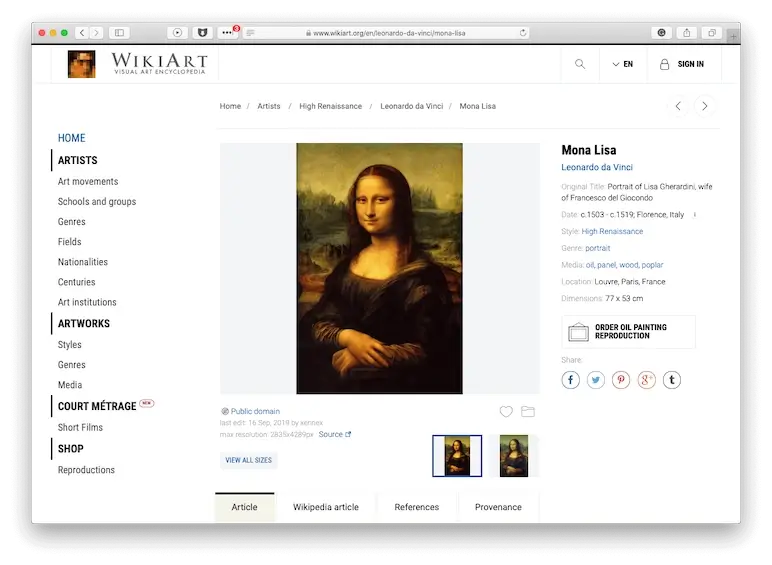Select the second Mona Lisa thumbnail
772x565 pixels.
(x=514, y=456)
